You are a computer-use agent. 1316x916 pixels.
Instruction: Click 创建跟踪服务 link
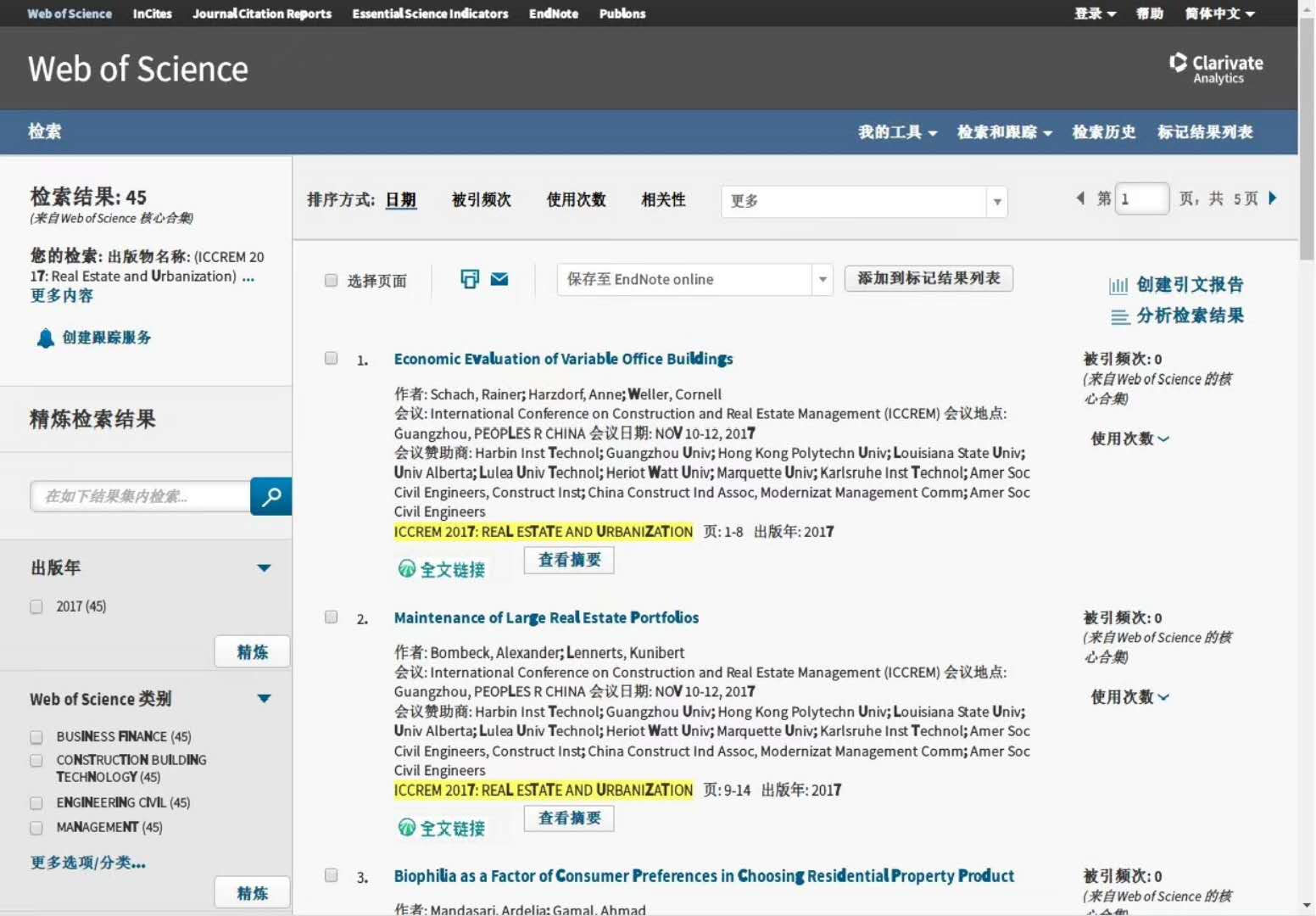point(107,338)
